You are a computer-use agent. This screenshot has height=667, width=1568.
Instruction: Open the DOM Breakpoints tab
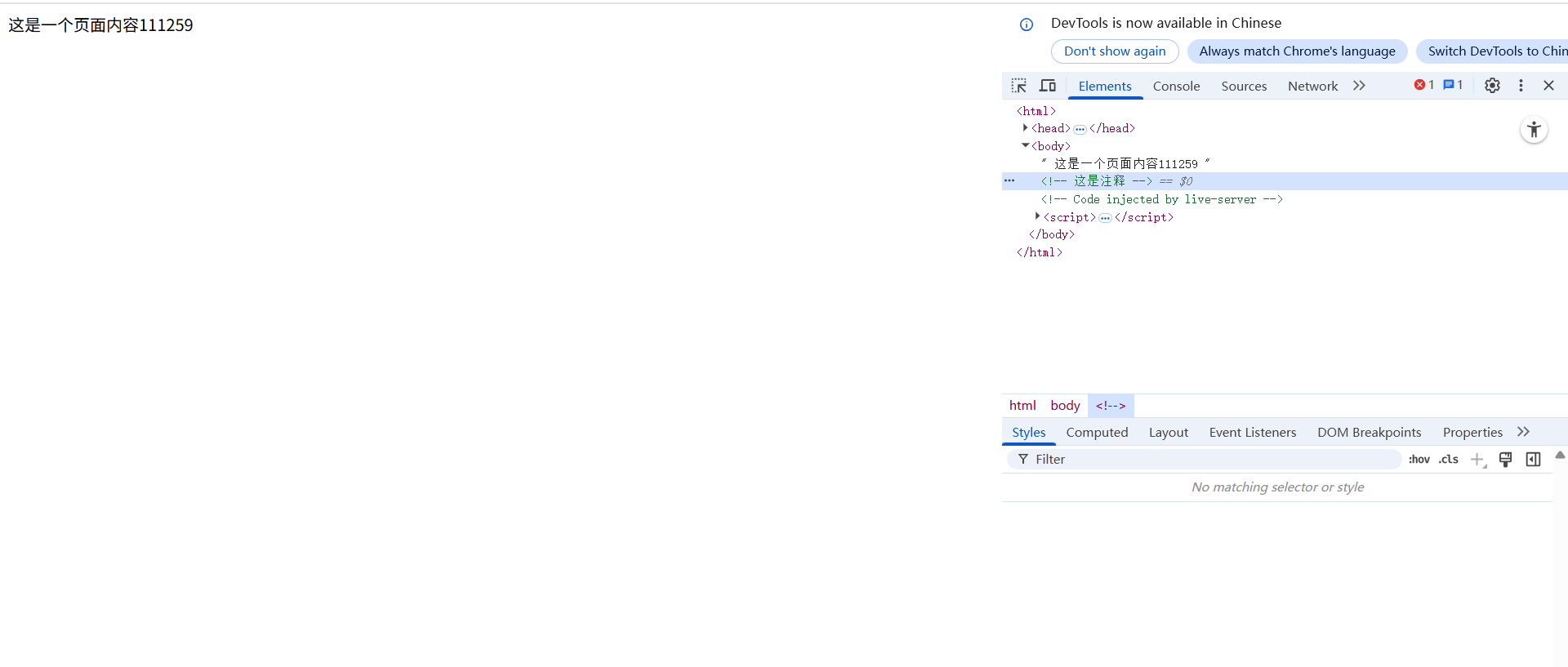(x=1369, y=433)
